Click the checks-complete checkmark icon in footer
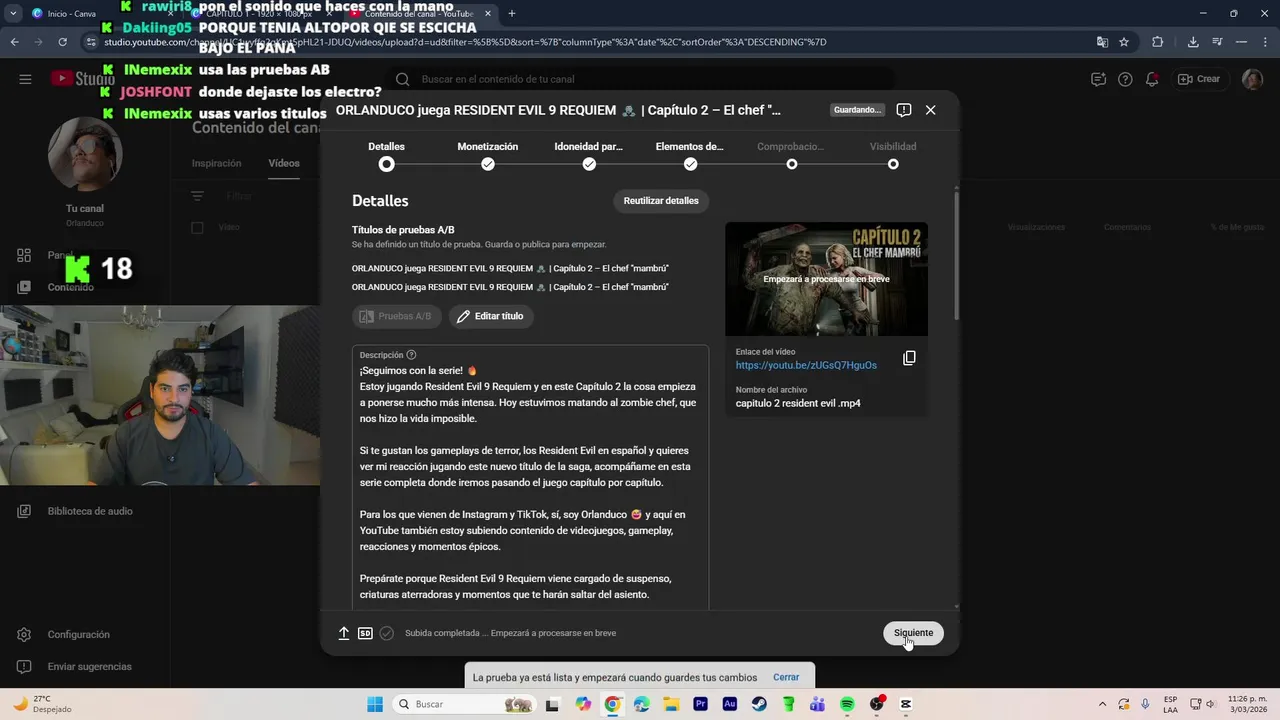This screenshot has height=720, width=1280. (x=387, y=633)
